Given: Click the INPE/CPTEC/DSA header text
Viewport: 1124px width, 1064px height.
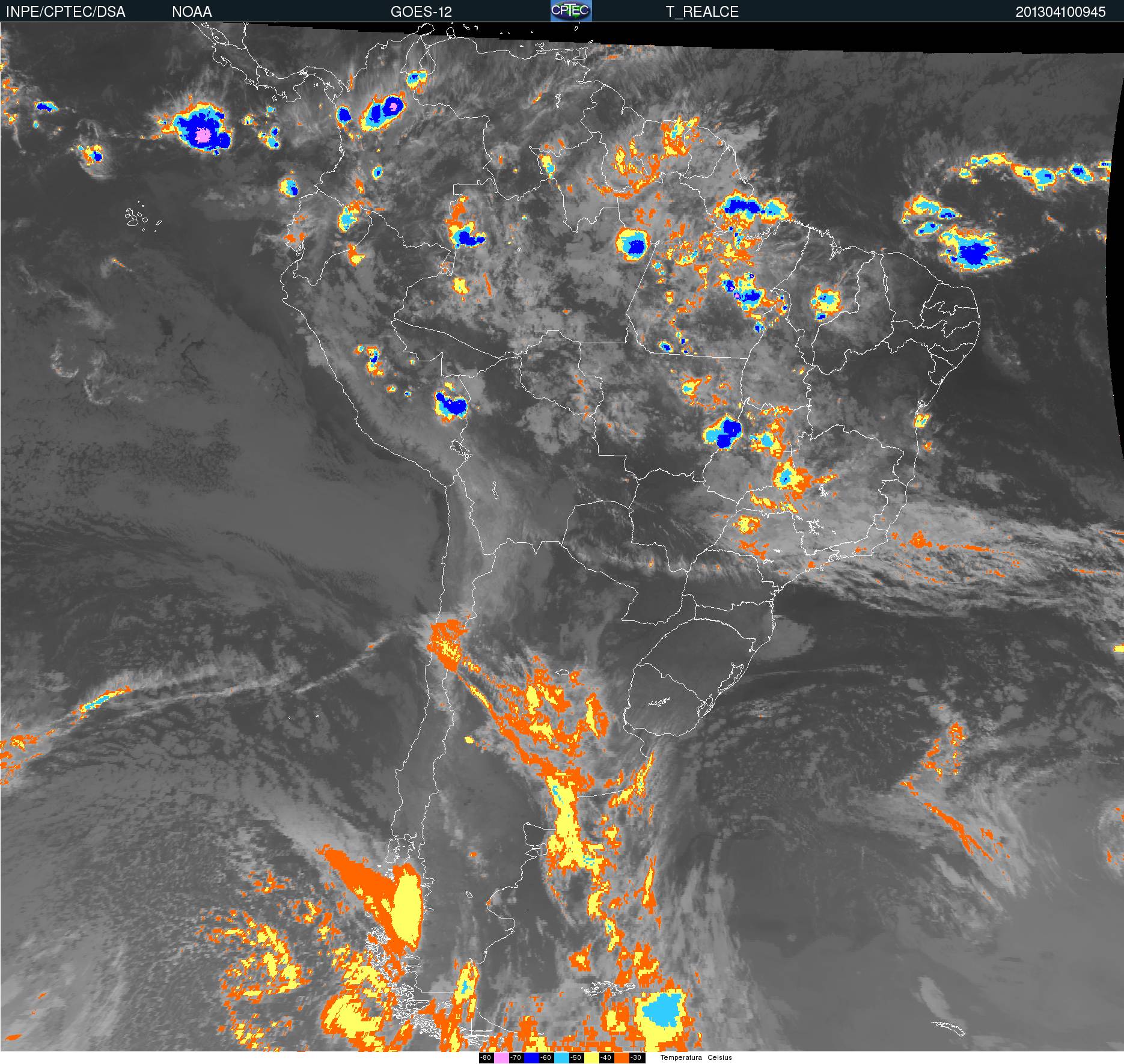Looking at the screenshot, I should click(x=66, y=11).
